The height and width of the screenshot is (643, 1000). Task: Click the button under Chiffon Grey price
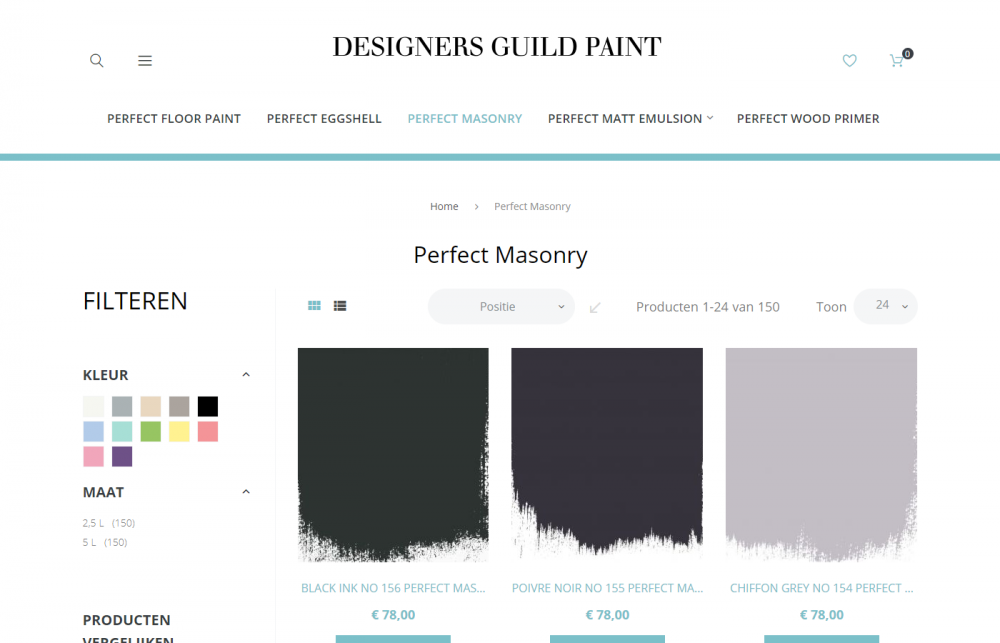click(821, 639)
